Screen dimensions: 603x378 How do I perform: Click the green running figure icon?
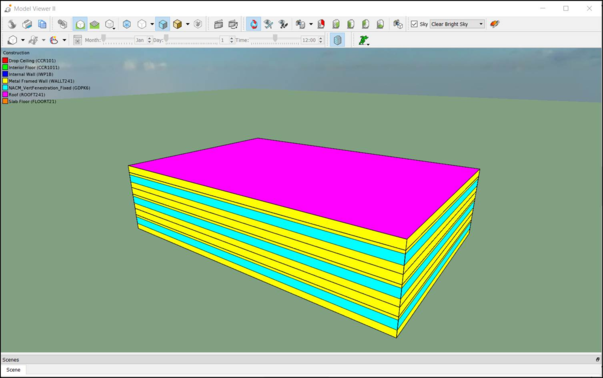[363, 40]
